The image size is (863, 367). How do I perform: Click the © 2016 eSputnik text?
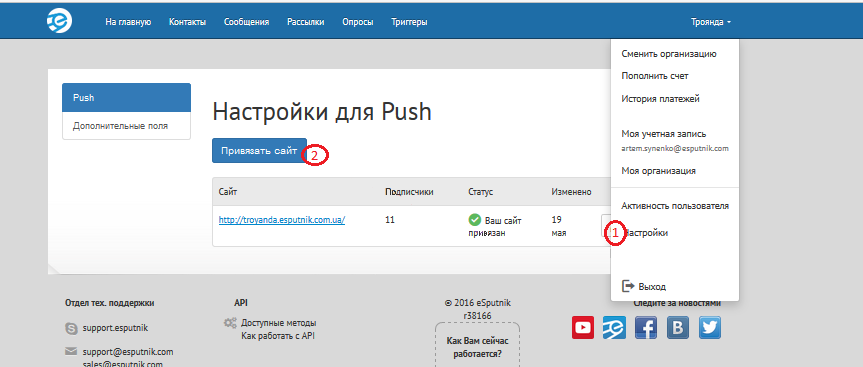(x=477, y=303)
